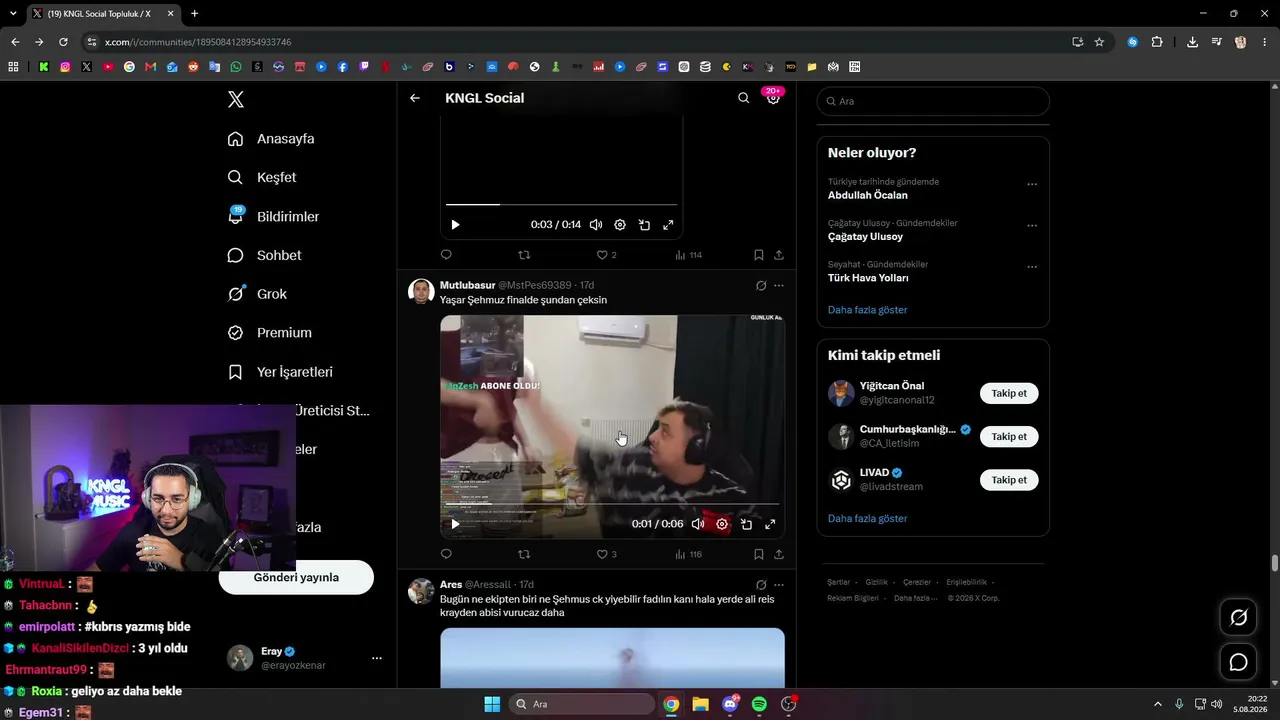Open more options for Abdullah Öcalan trend
The image size is (1280, 720).
pyautogui.click(x=1032, y=184)
